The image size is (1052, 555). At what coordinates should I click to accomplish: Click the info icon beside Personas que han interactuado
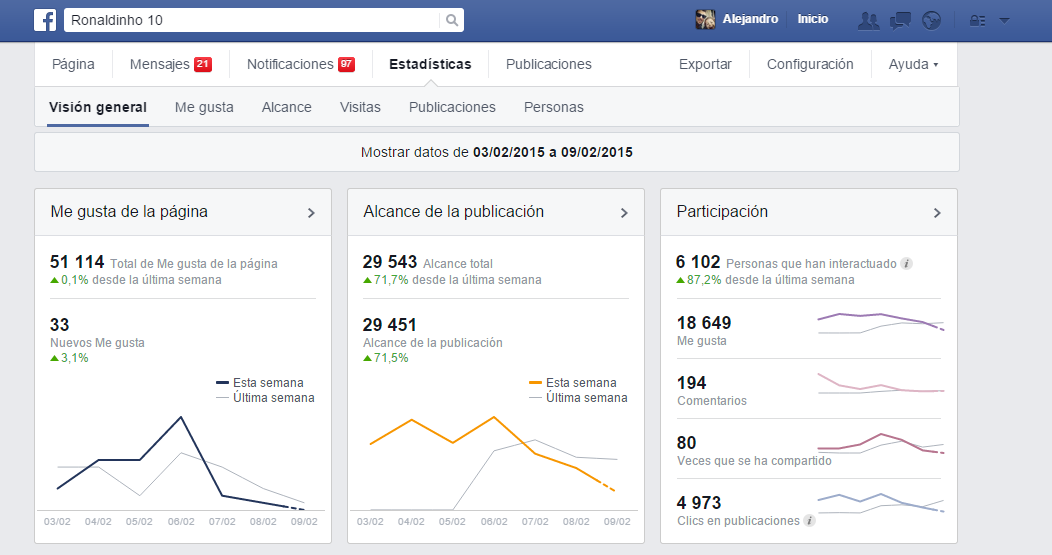click(x=906, y=264)
